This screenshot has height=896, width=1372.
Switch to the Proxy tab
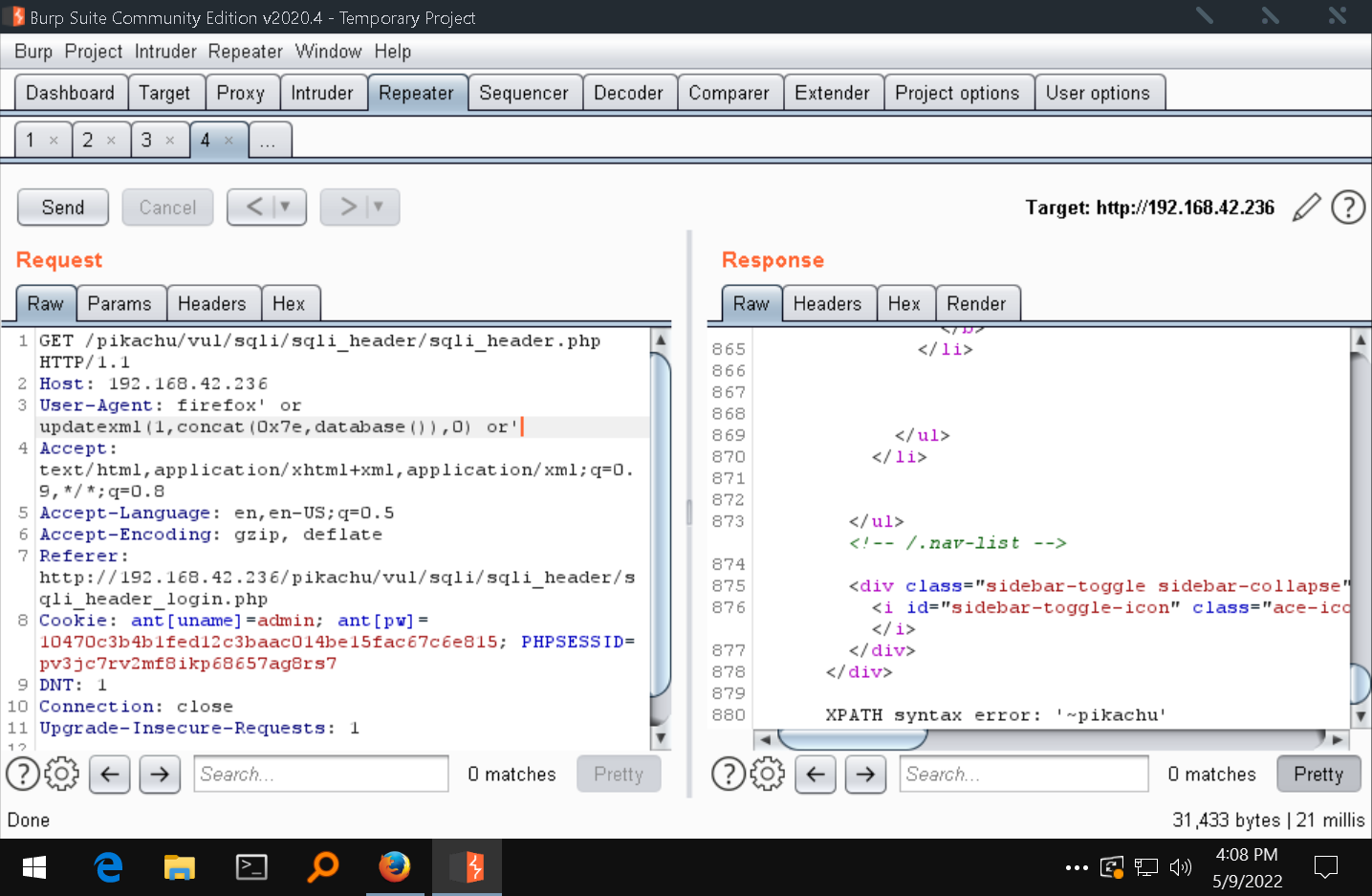(x=240, y=93)
